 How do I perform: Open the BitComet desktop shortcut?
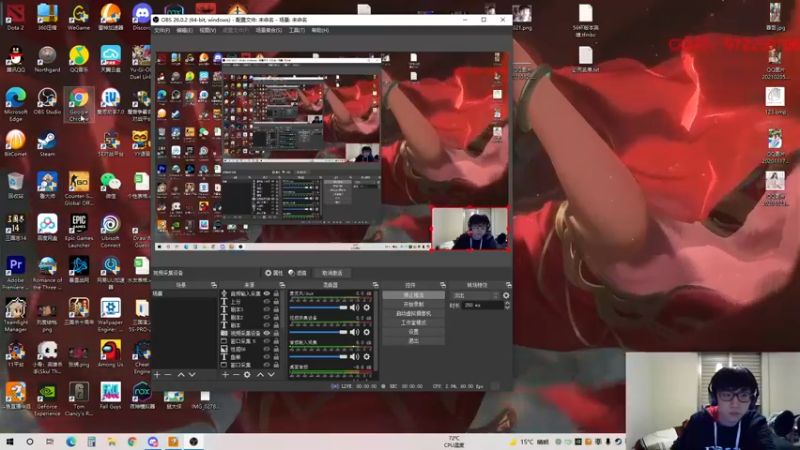coord(15,143)
